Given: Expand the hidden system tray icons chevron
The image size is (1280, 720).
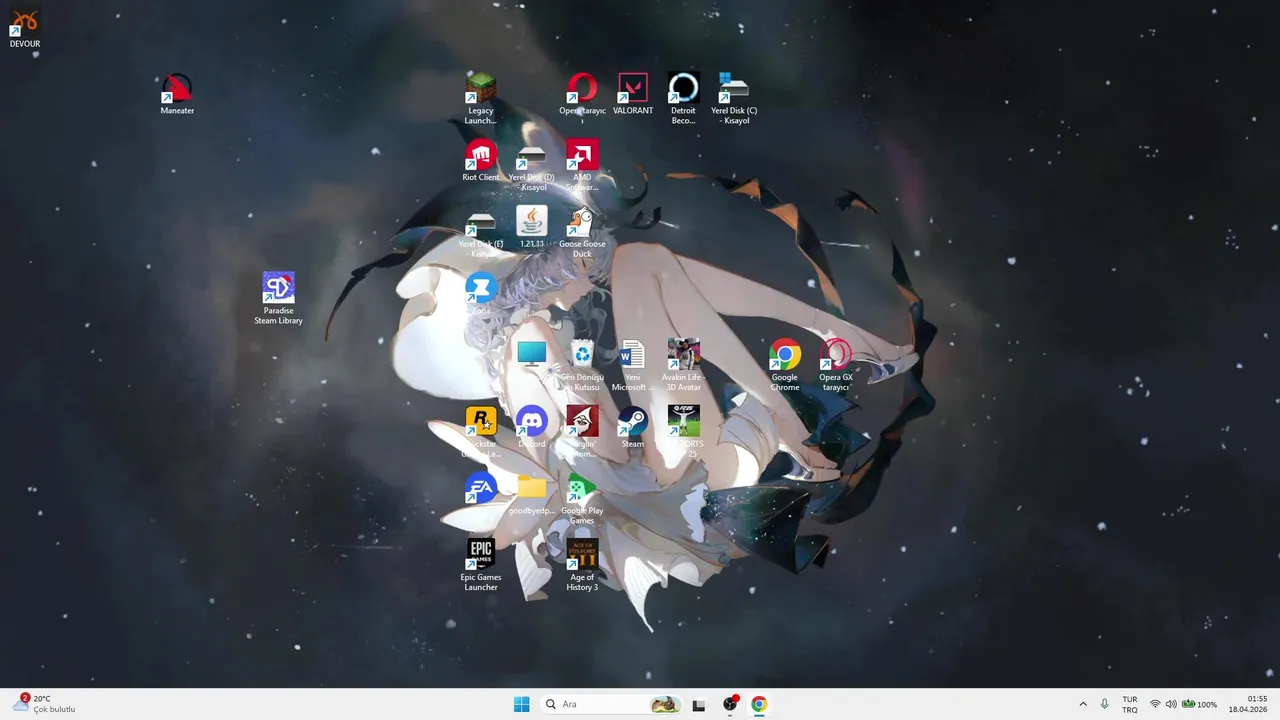Looking at the screenshot, I should click(x=1082, y=704).
